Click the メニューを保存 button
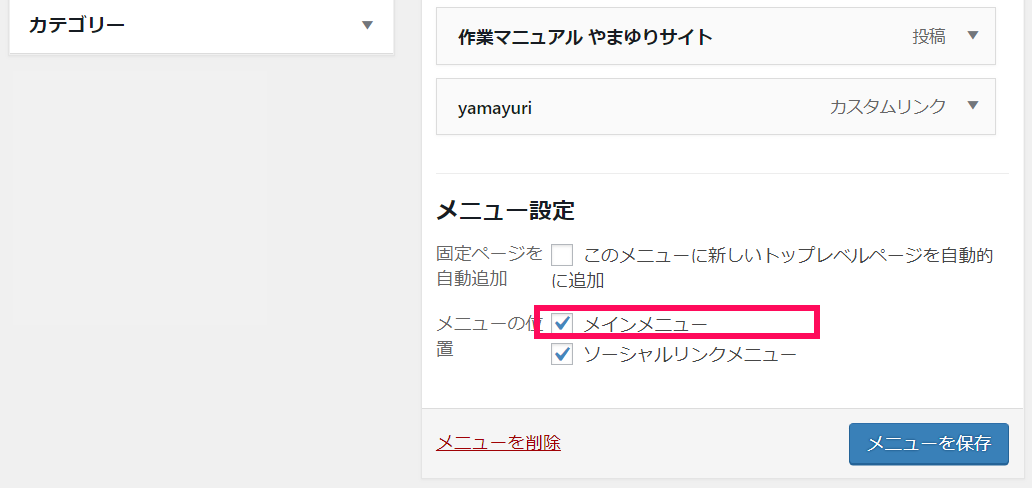1032x488 pixels. pos(929,444)
